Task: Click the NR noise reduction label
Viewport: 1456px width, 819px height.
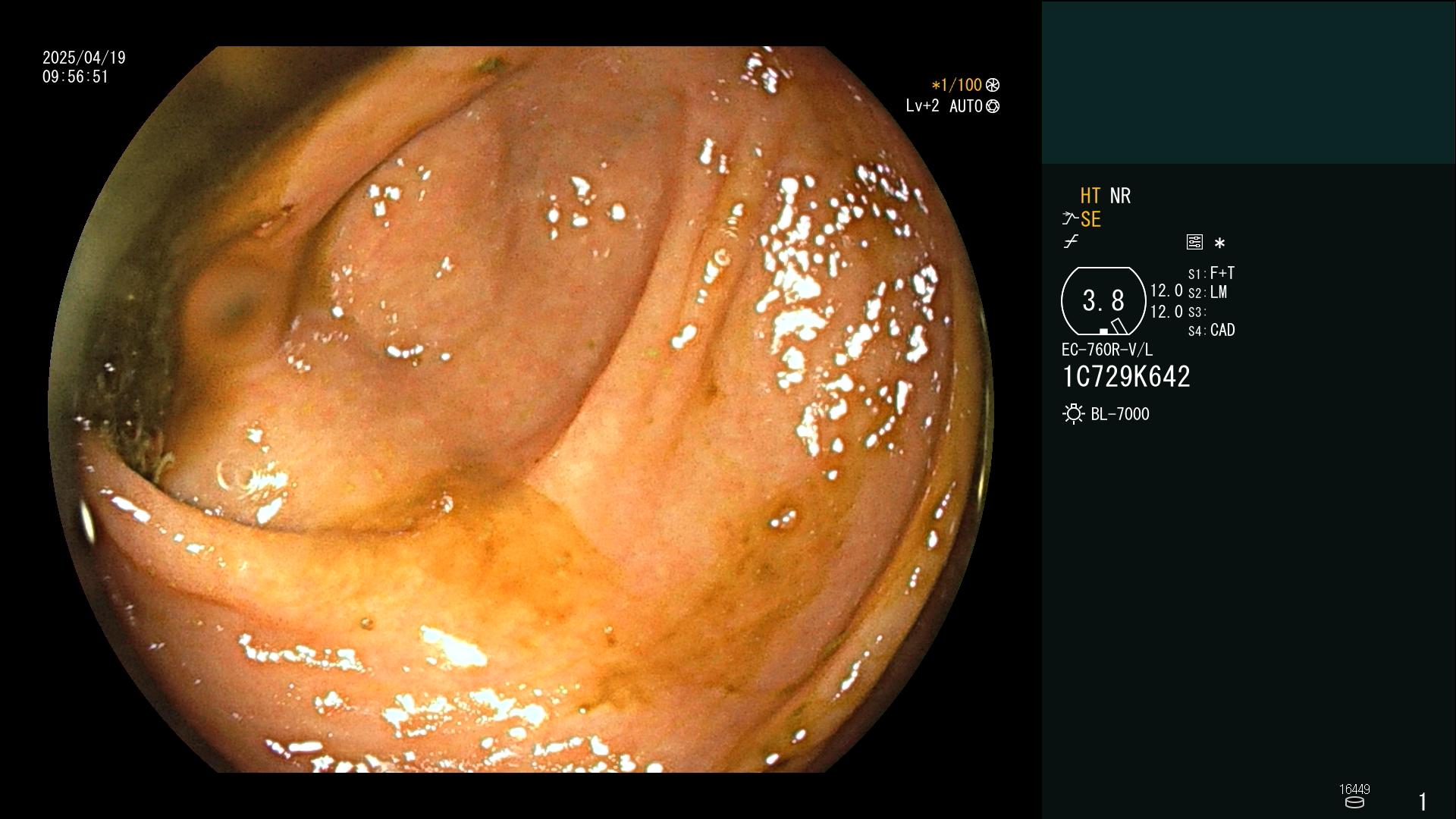Action: (1120, 196)
